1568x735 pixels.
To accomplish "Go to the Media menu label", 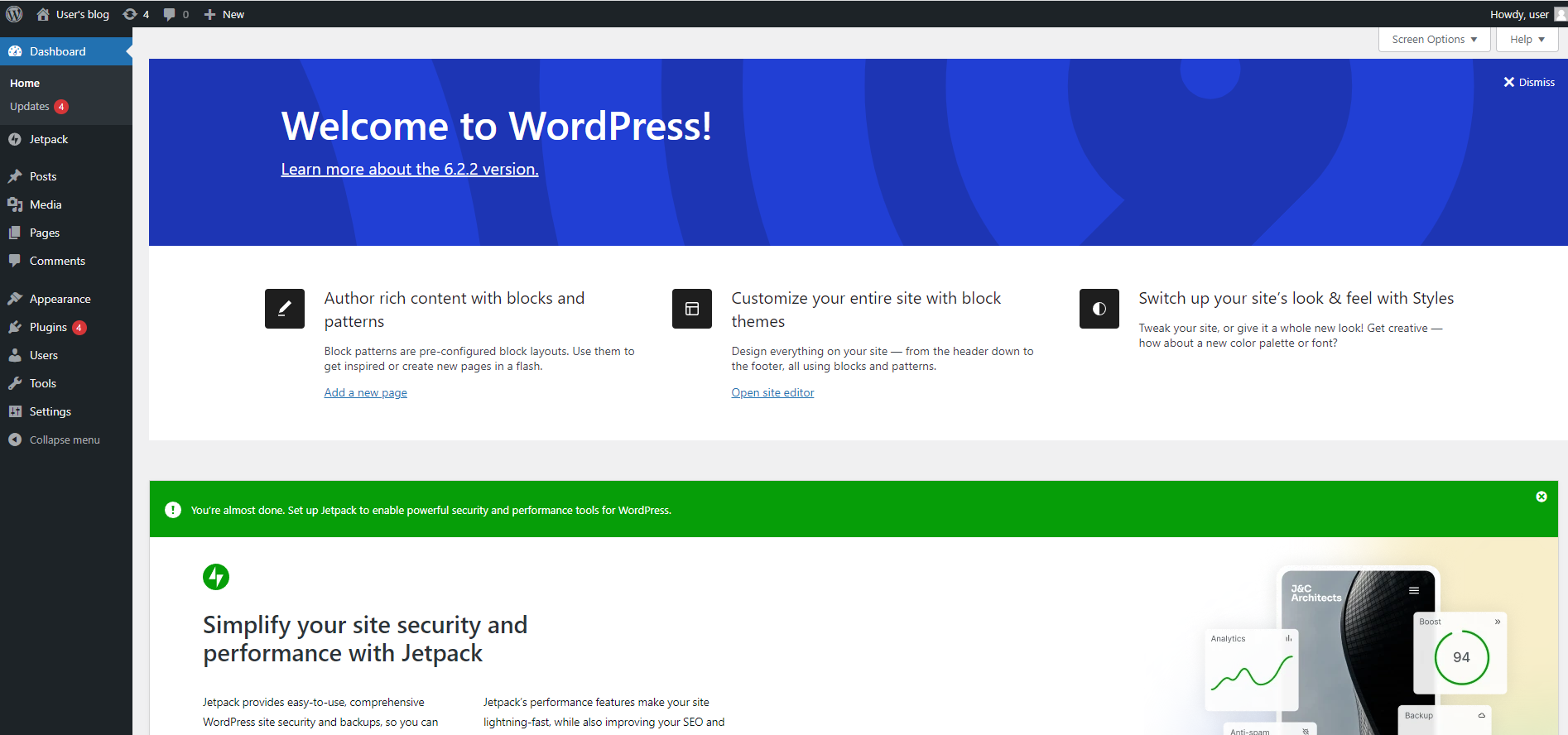I will pyautogui.click(x=46, y=204).
